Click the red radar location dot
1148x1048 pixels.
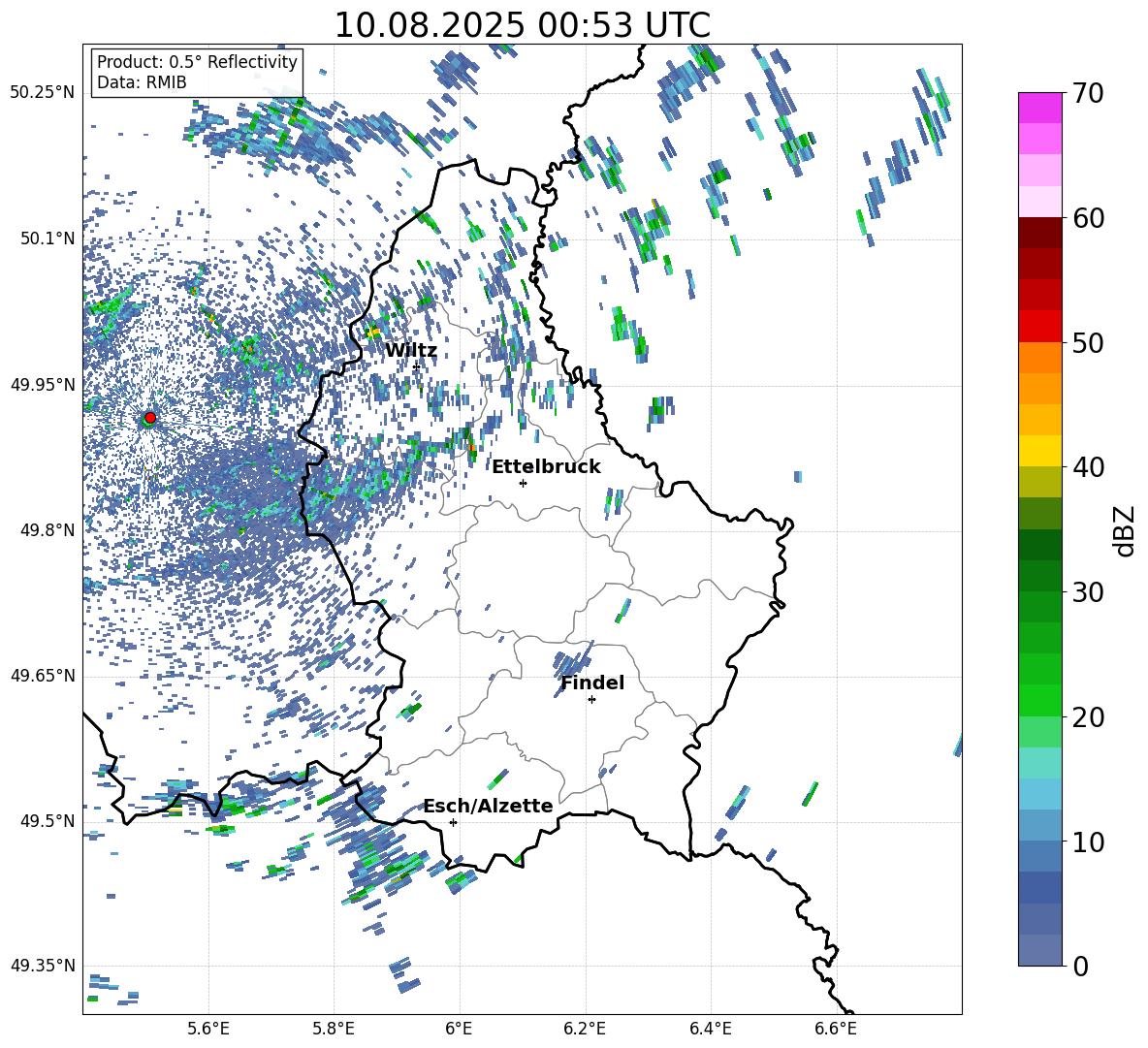coord(150,417)
